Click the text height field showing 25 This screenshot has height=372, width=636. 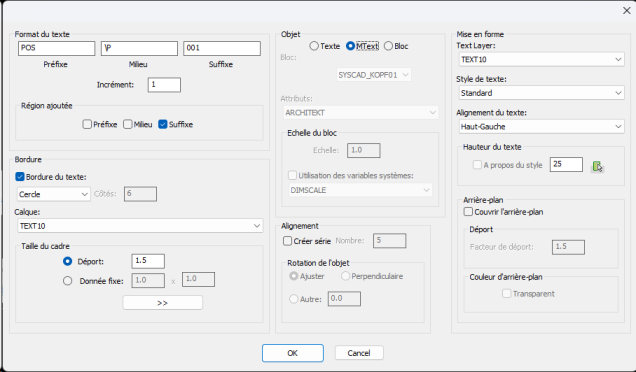(x=566, y=164)
